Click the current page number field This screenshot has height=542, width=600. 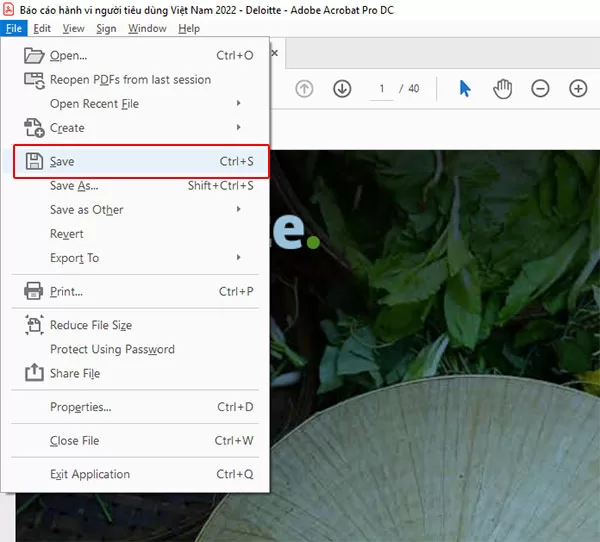[382, 89]
